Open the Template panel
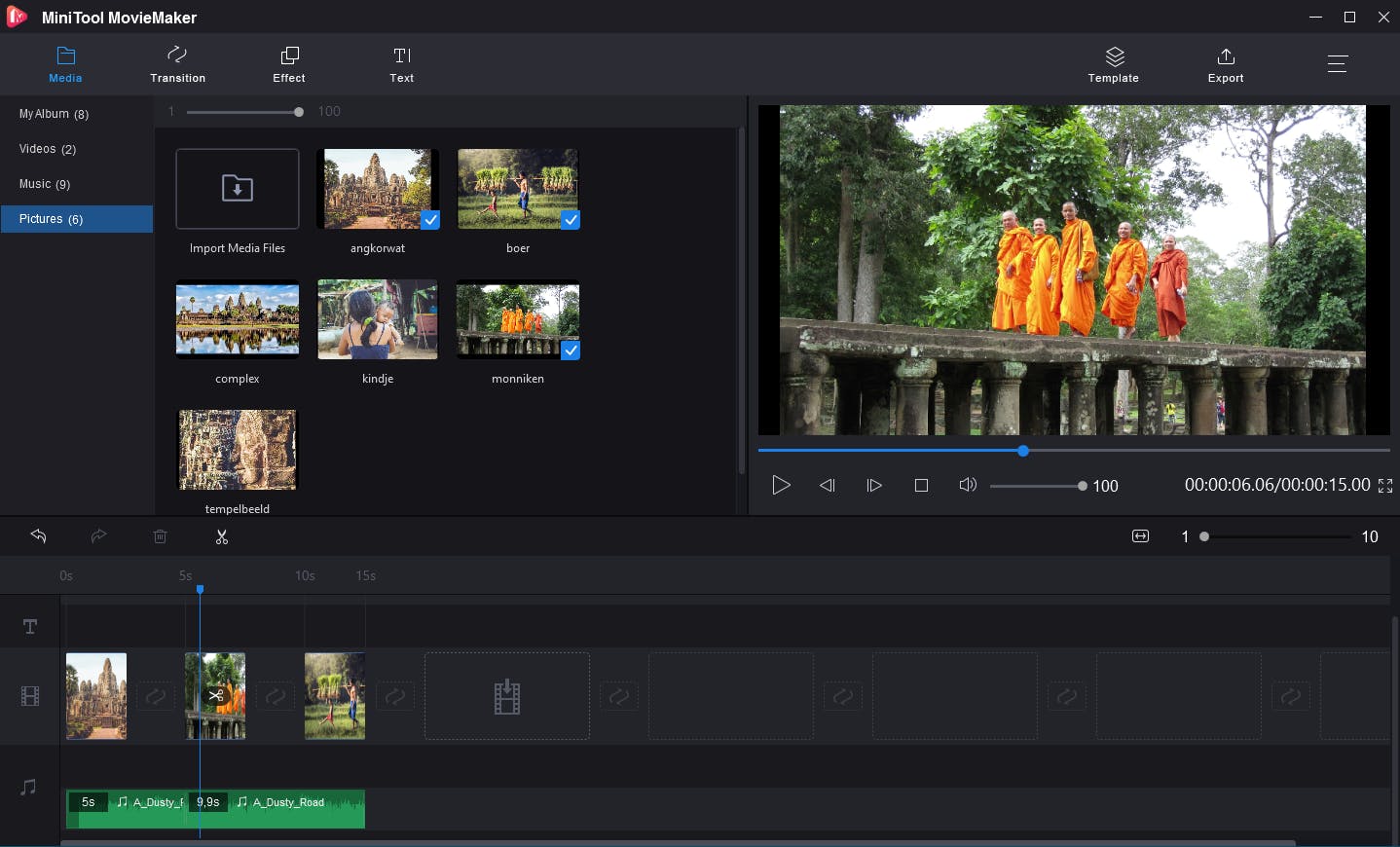This screenshot has height=847, width=1400. coord(1113,64)
